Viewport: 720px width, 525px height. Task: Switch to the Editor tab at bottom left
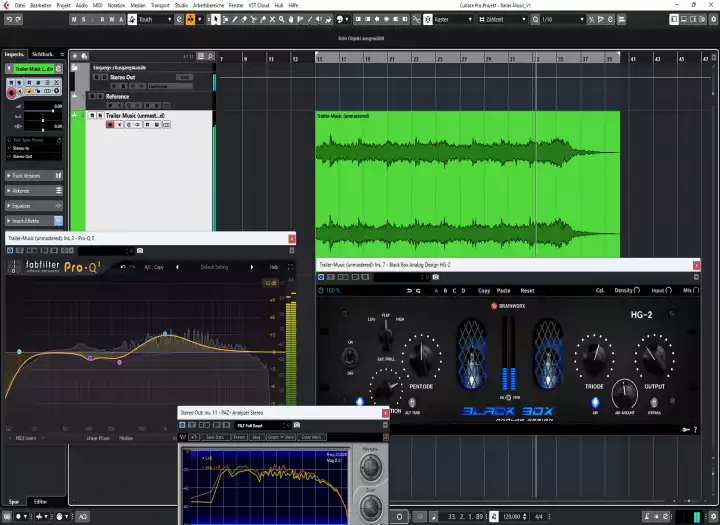[40, 502]
